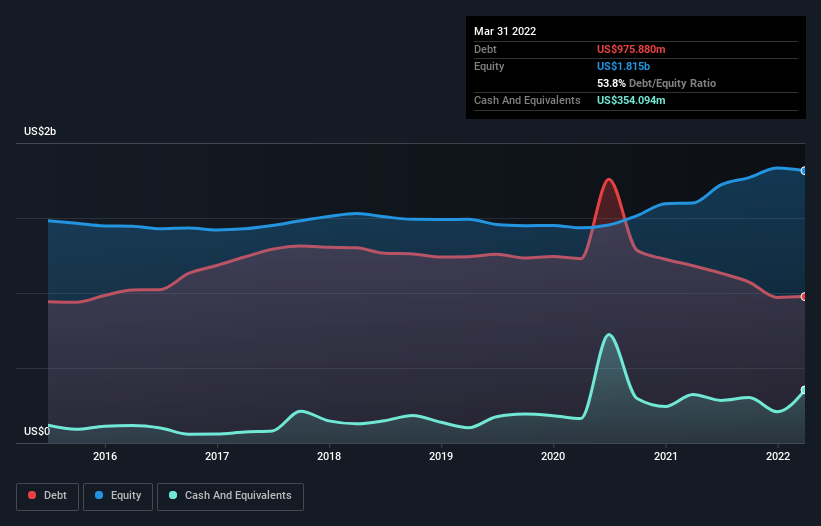
Task: Click the 2022 x-axis label
Action: [x=778, y=456]
